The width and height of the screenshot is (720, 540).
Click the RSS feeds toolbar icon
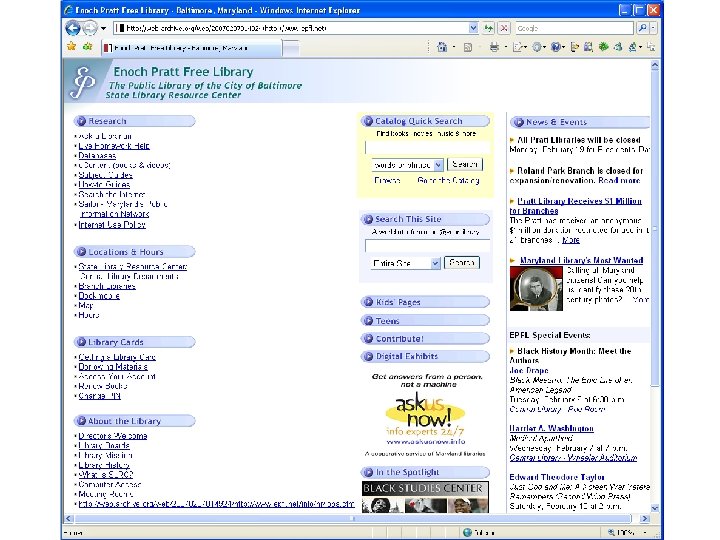coord(468,47)
